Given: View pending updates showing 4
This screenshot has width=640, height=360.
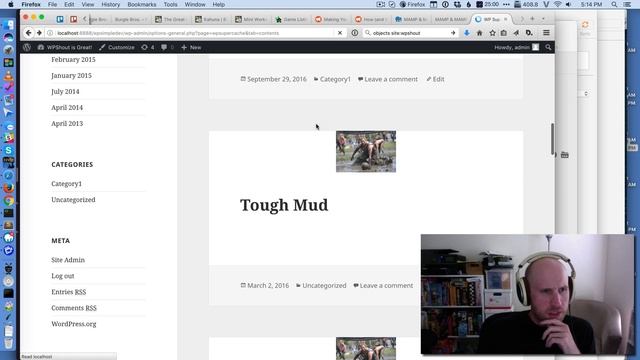Looking at the screenshot, I should 148,47.
